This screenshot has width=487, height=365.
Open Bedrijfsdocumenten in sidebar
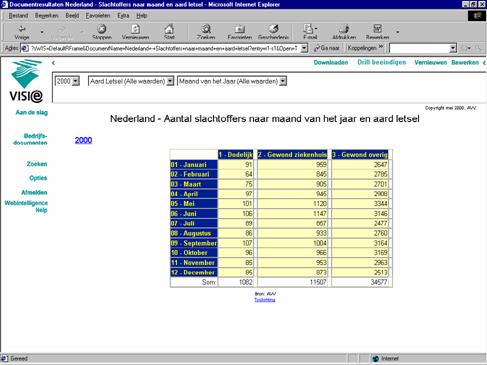coord(30,139)
